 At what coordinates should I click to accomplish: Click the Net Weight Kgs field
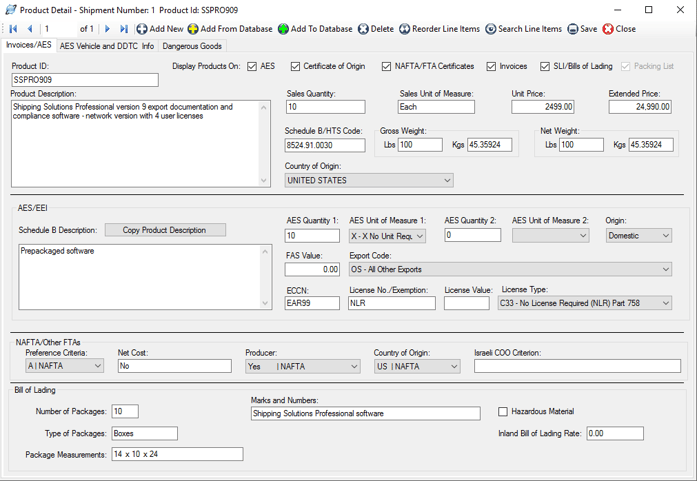(651, 145)
